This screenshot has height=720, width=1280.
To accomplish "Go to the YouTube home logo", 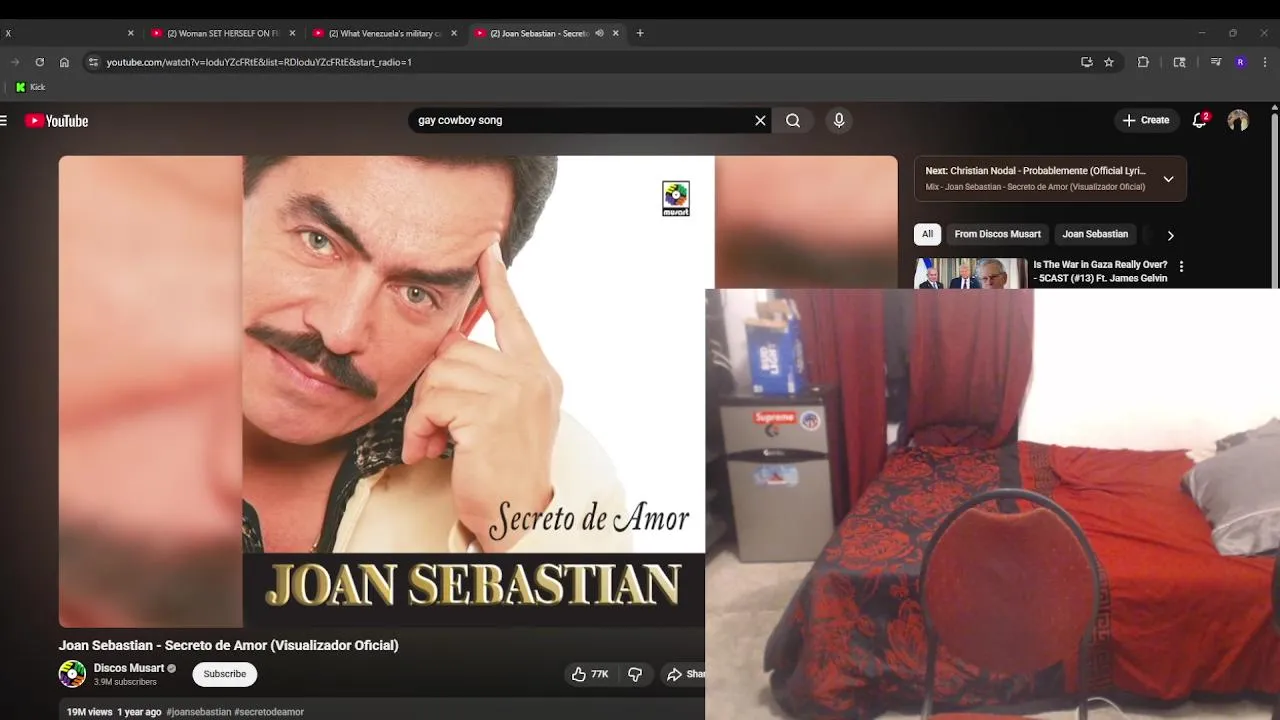I will pyautogui.click(x=57, y=121).
